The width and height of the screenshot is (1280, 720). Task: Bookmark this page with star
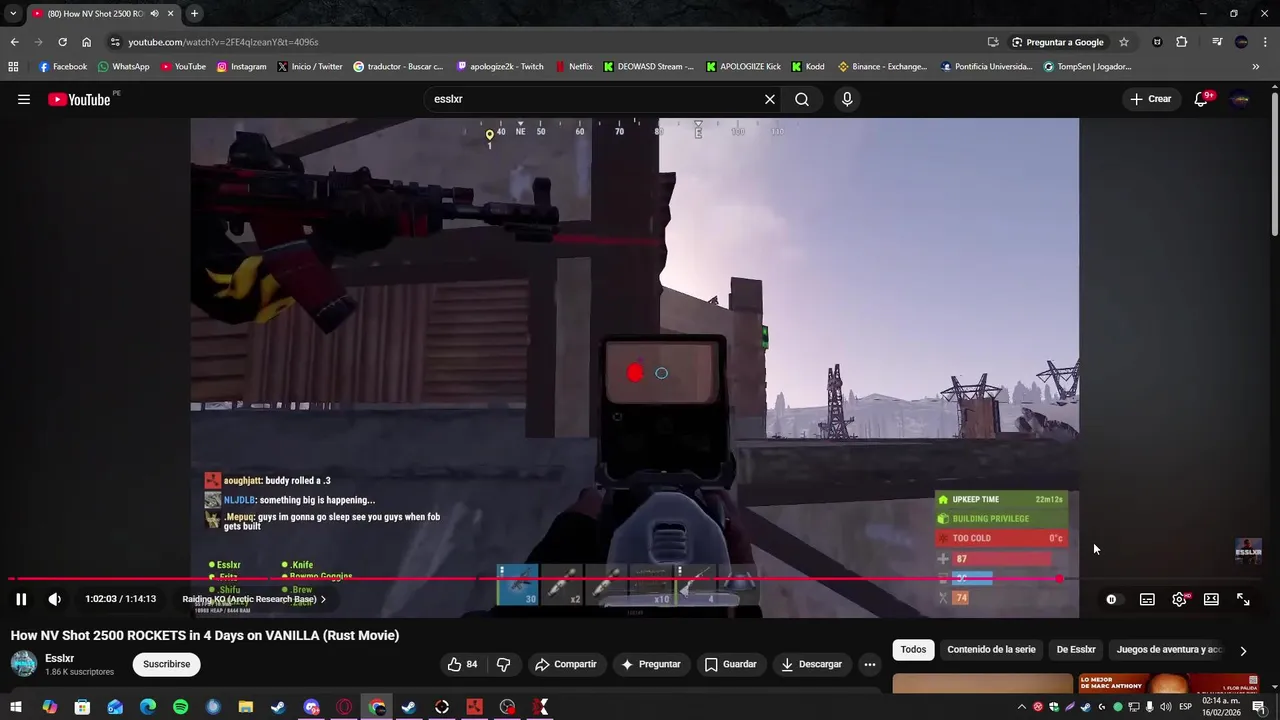point(1124,42)
